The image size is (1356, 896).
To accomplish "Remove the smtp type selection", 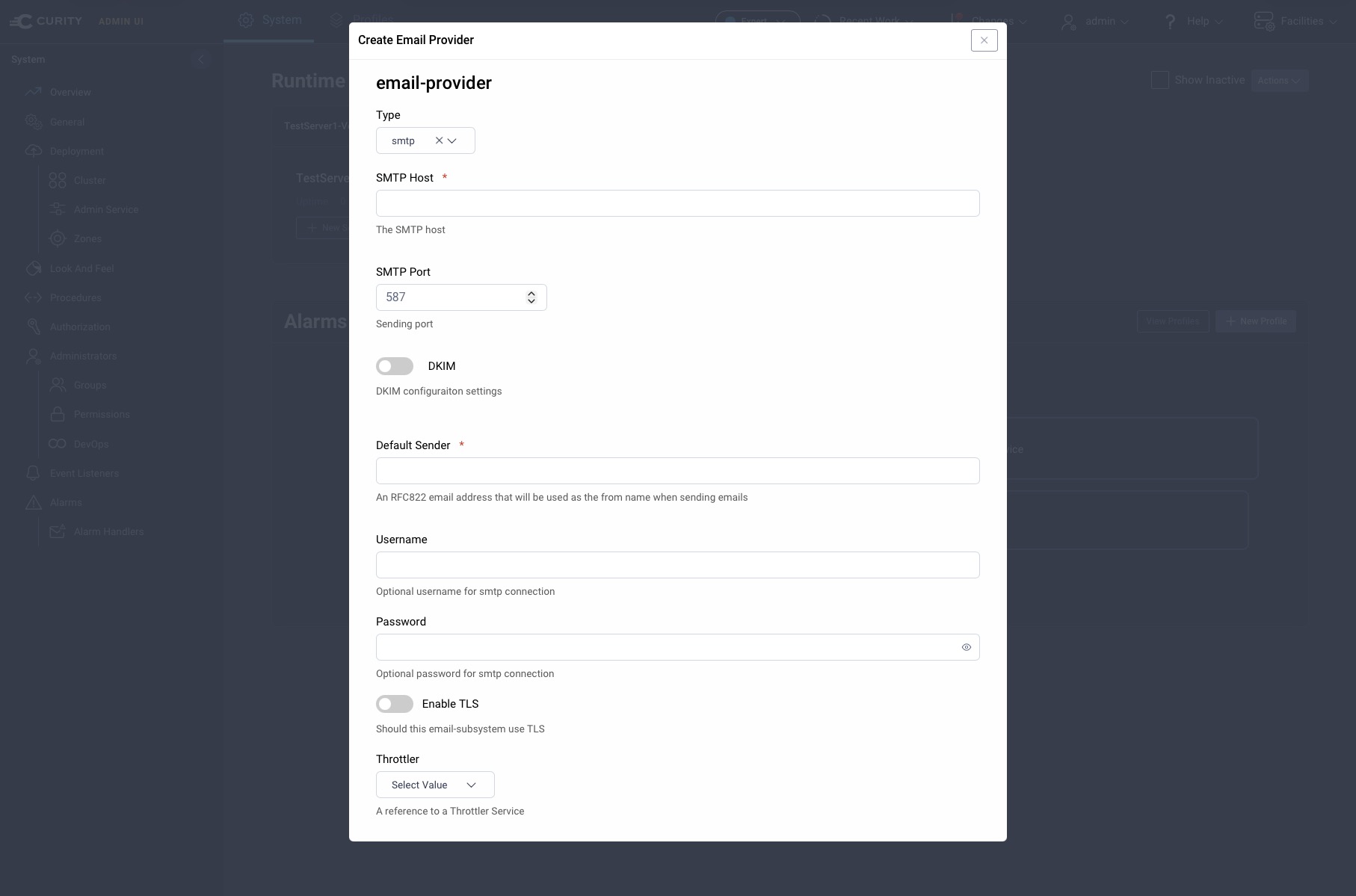I will point(438,140).
